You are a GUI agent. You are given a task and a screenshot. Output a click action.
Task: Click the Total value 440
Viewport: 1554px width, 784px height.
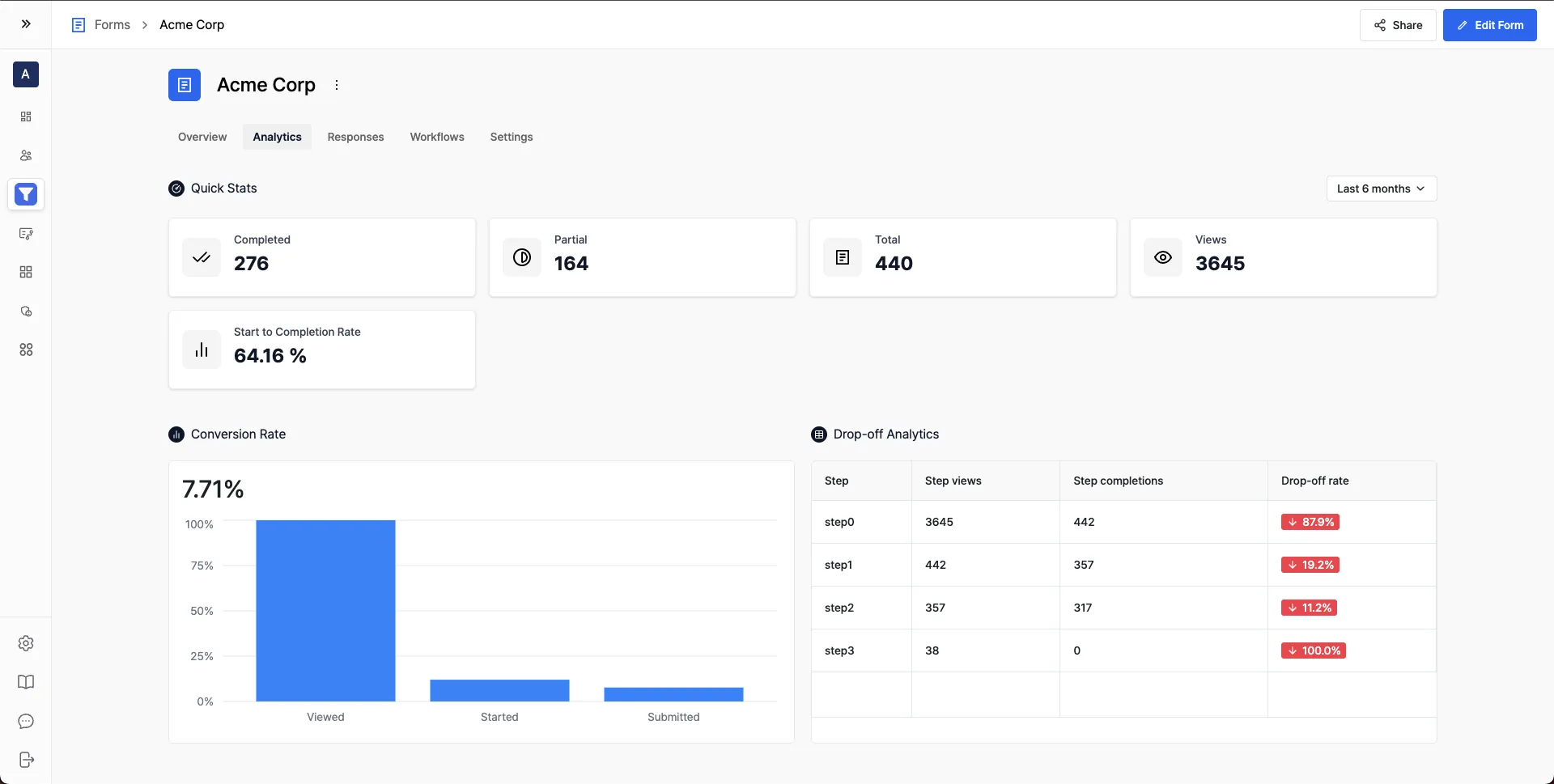[x=894, y=264]
